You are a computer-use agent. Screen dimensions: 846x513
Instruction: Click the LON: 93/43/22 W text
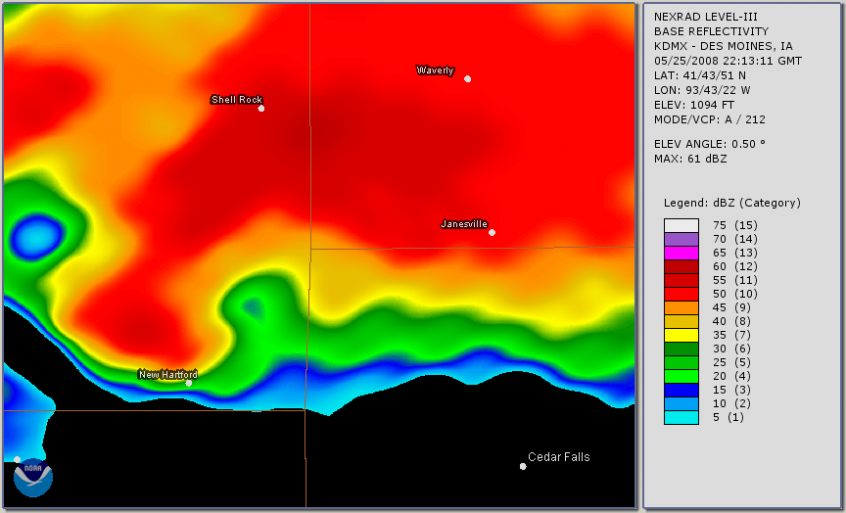(x=702, y=90)
